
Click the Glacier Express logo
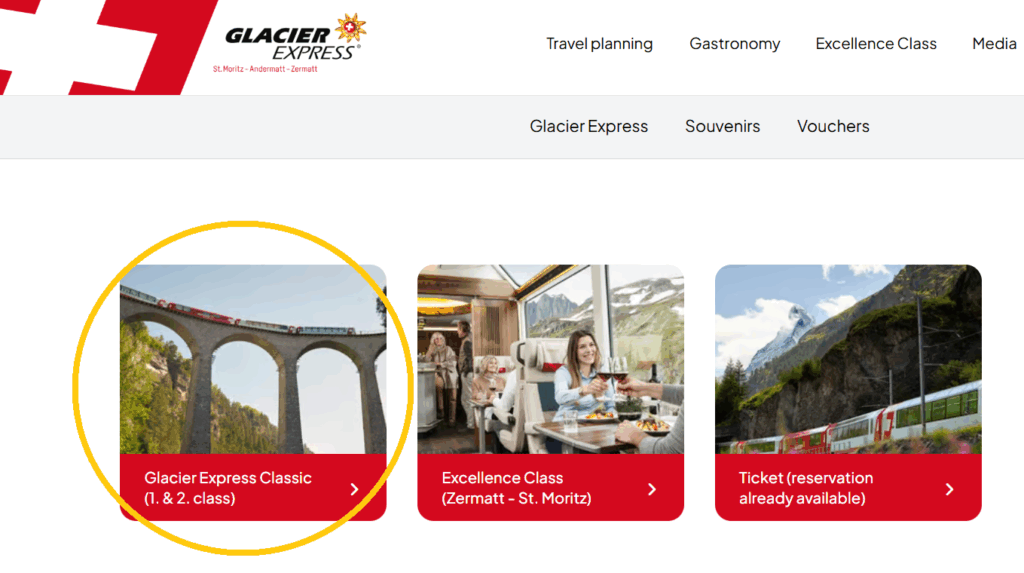[289, 43]
